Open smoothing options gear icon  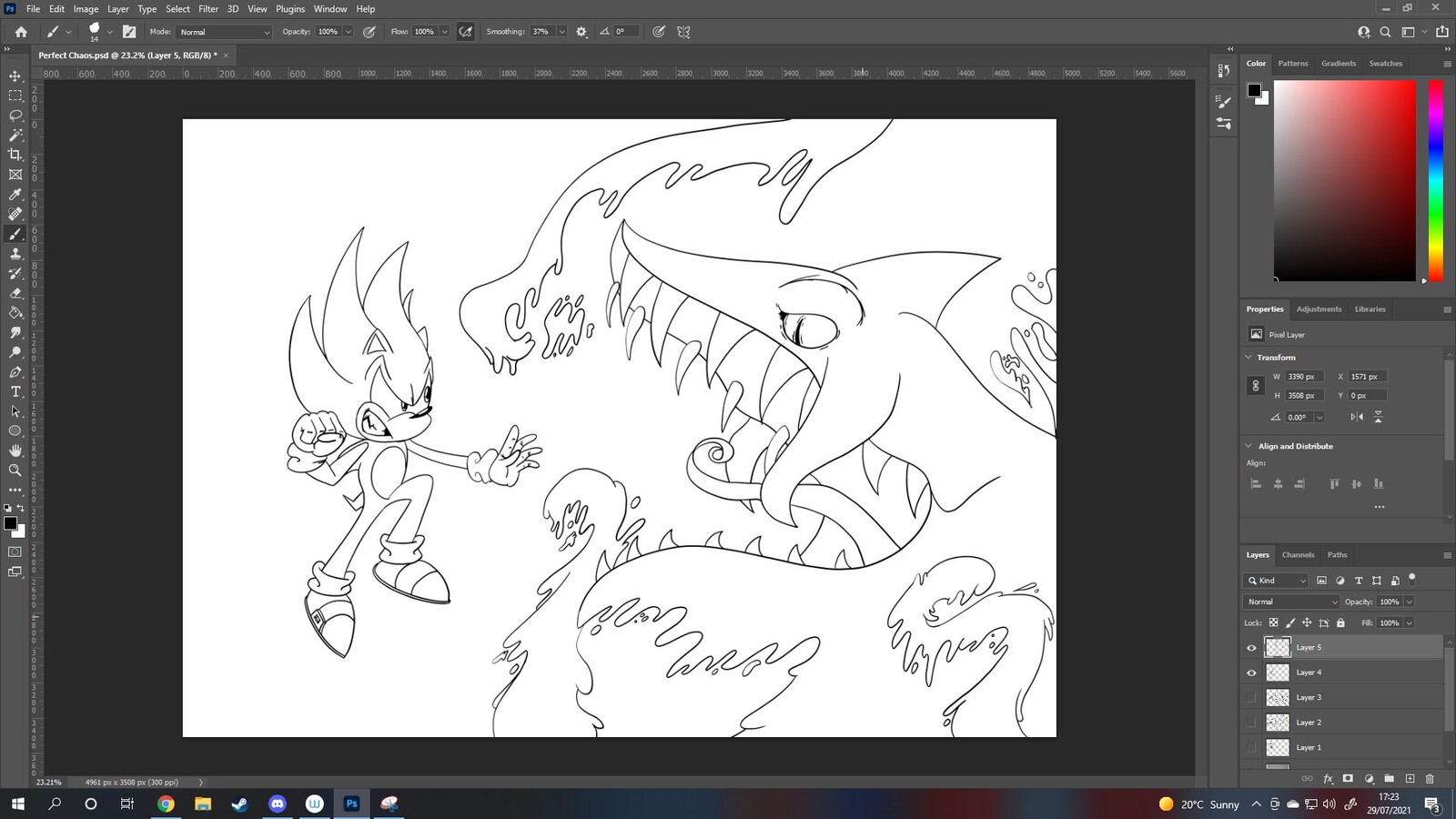pos(581,32)
